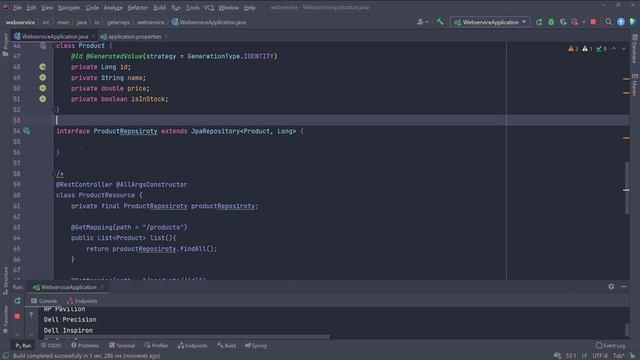The height and width of the screenshot is (360, 640).
Task: Rerun WebserviceApplication from the top toolbar
Action: [539, 22]
